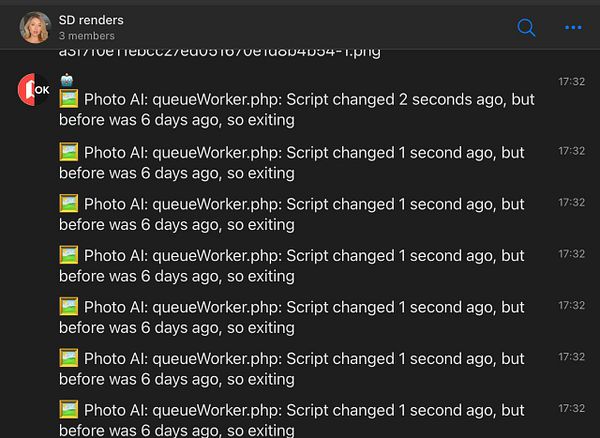The height and width of the screenshot is (438, 600).
Task: Select the fifth queueWorker.php message text
Action: [292, 317]
